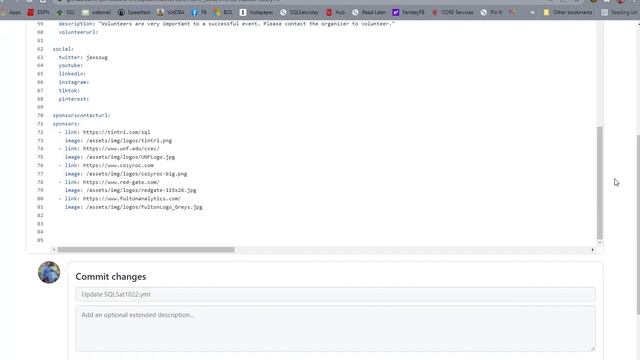Image resolution: width=640 pixels, height=360 pixels.
Task: Expand the bookmarks overflow chevron
Action: 532,12
